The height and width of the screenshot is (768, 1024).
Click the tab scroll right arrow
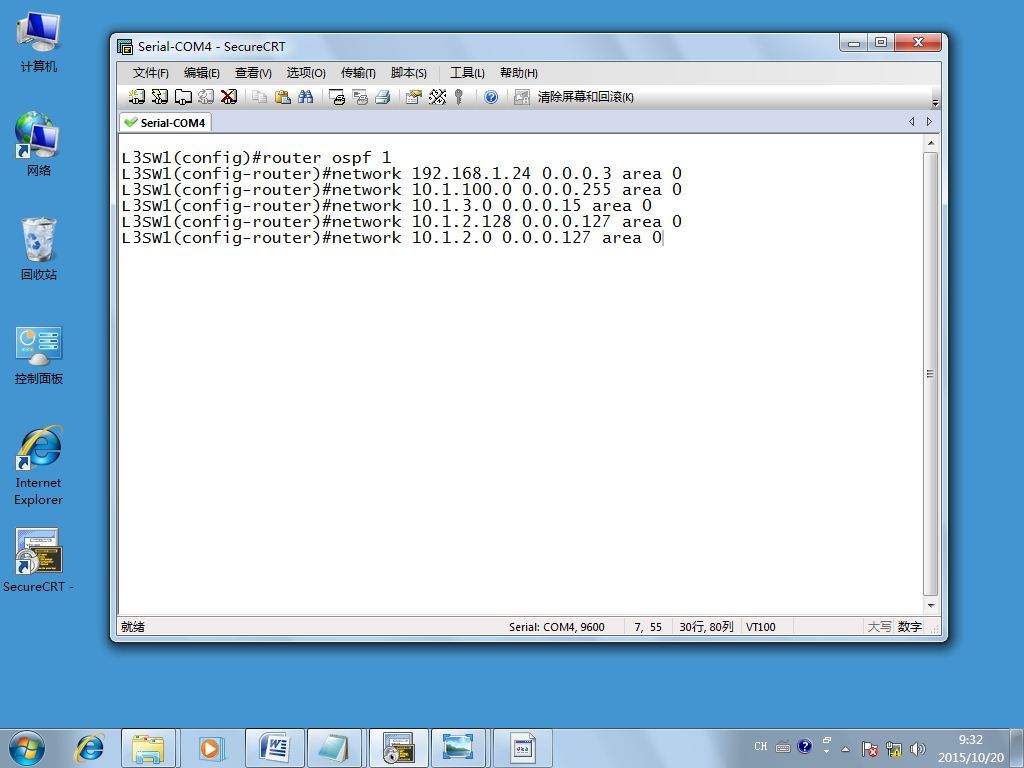929,121
